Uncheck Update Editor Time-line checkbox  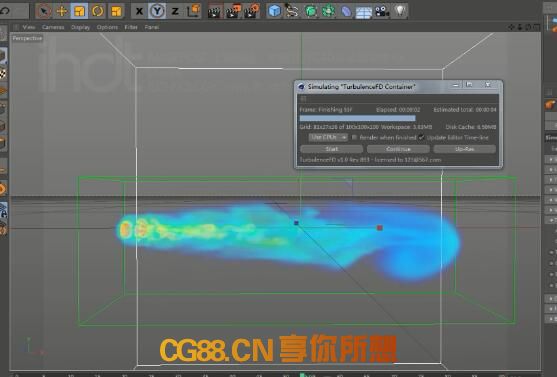click(421, 137)
